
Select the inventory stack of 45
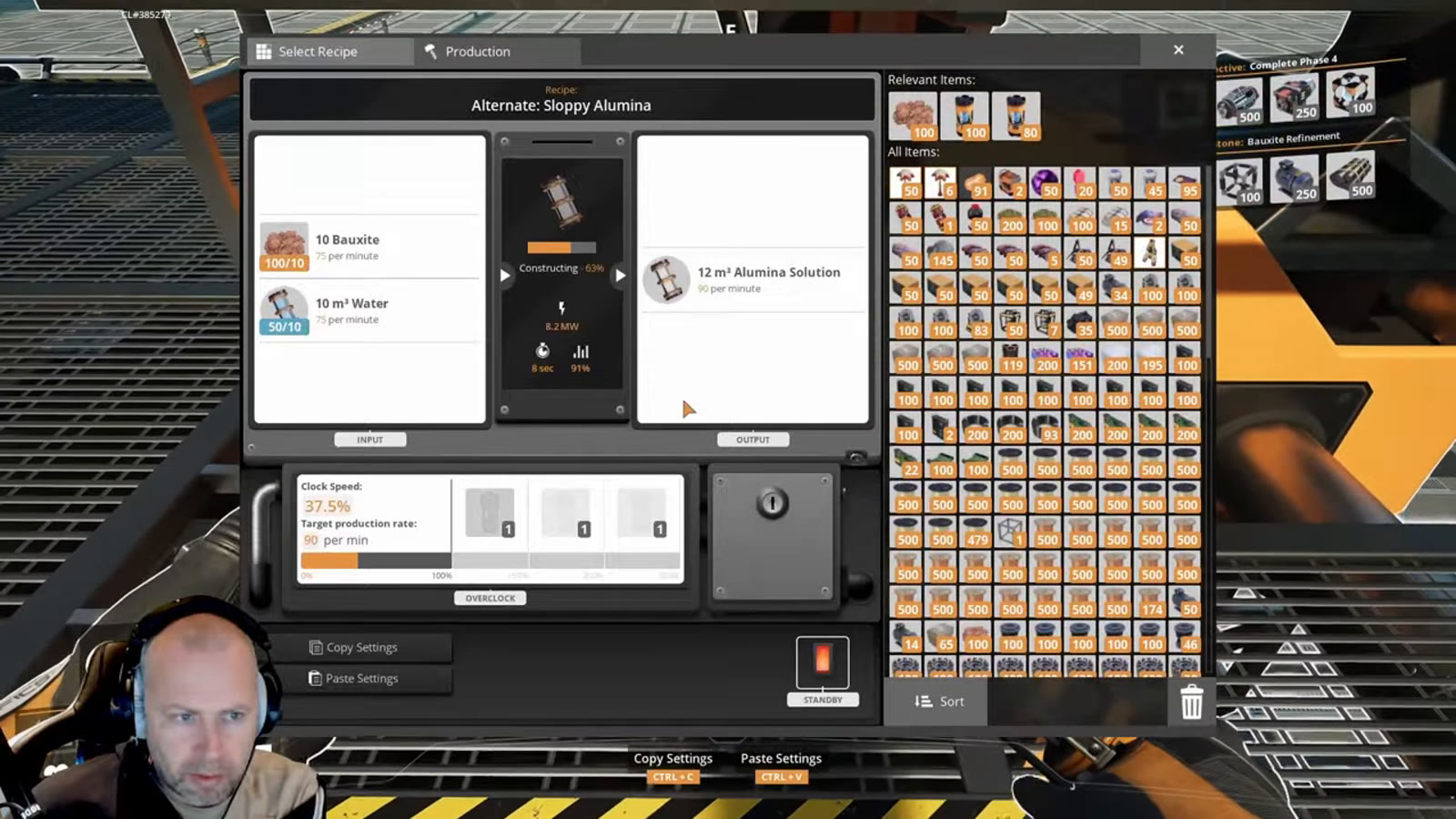pos(1150,183)
